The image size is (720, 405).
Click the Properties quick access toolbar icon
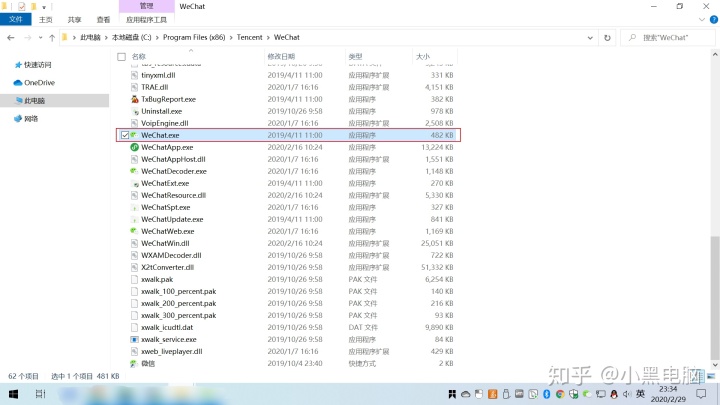coord(22,6)
